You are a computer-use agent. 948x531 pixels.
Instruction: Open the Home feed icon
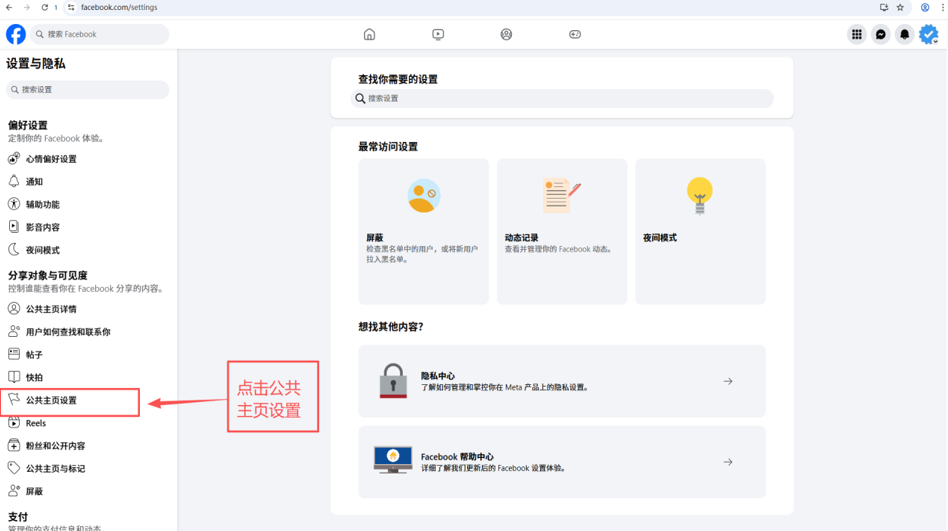click(369, 34)
